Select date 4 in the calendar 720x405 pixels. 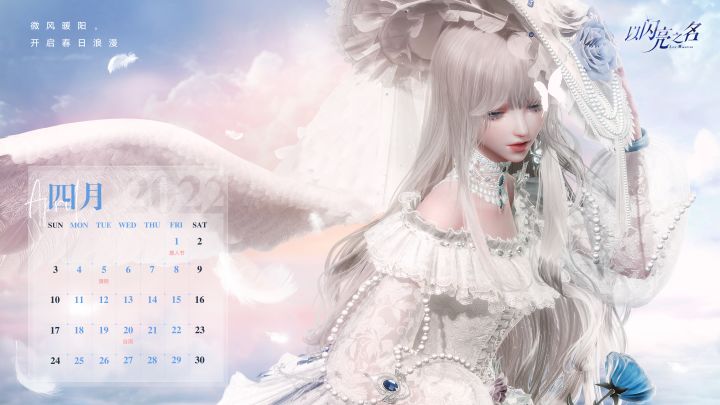tap(79, 270)
